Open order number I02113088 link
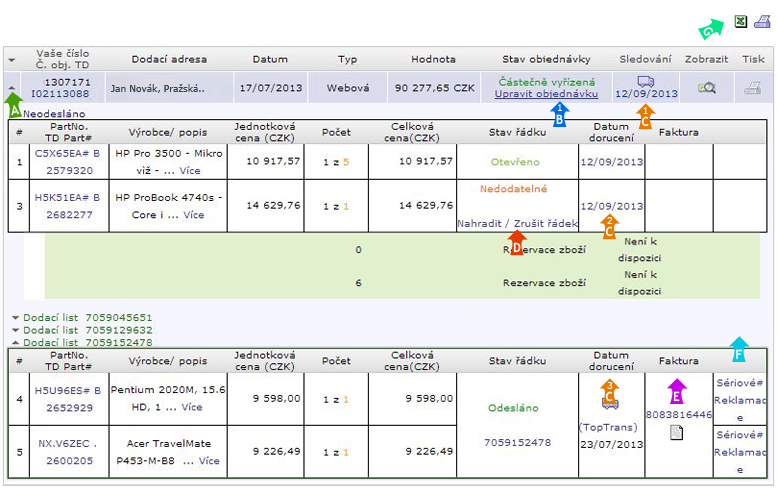Image resolution: width=777 pixels, height=493 pixels. [x=60, y=94]
